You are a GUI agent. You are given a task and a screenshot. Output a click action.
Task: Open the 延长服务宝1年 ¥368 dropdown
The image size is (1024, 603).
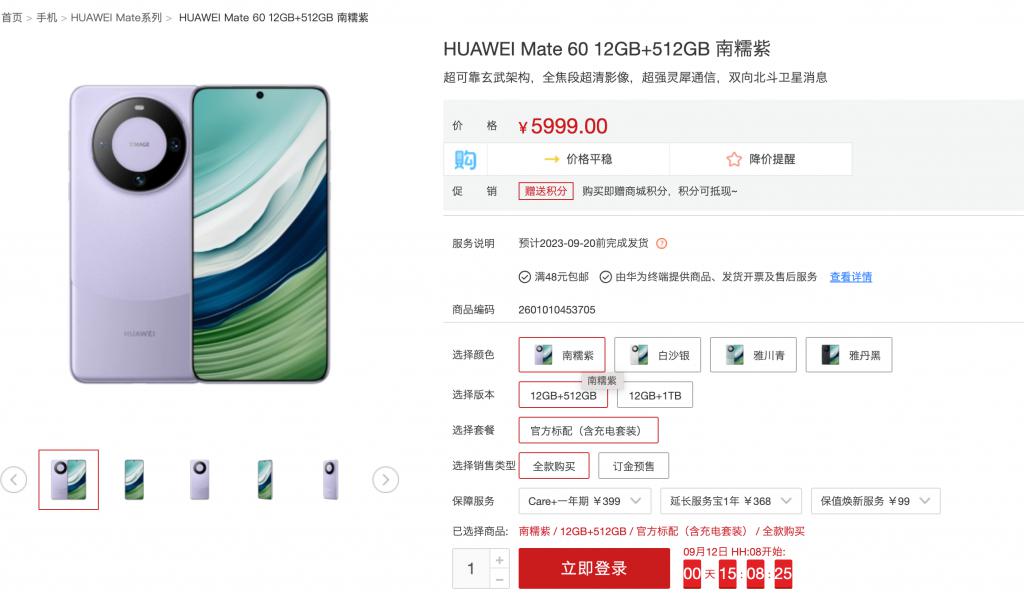[x=731, y=501]
